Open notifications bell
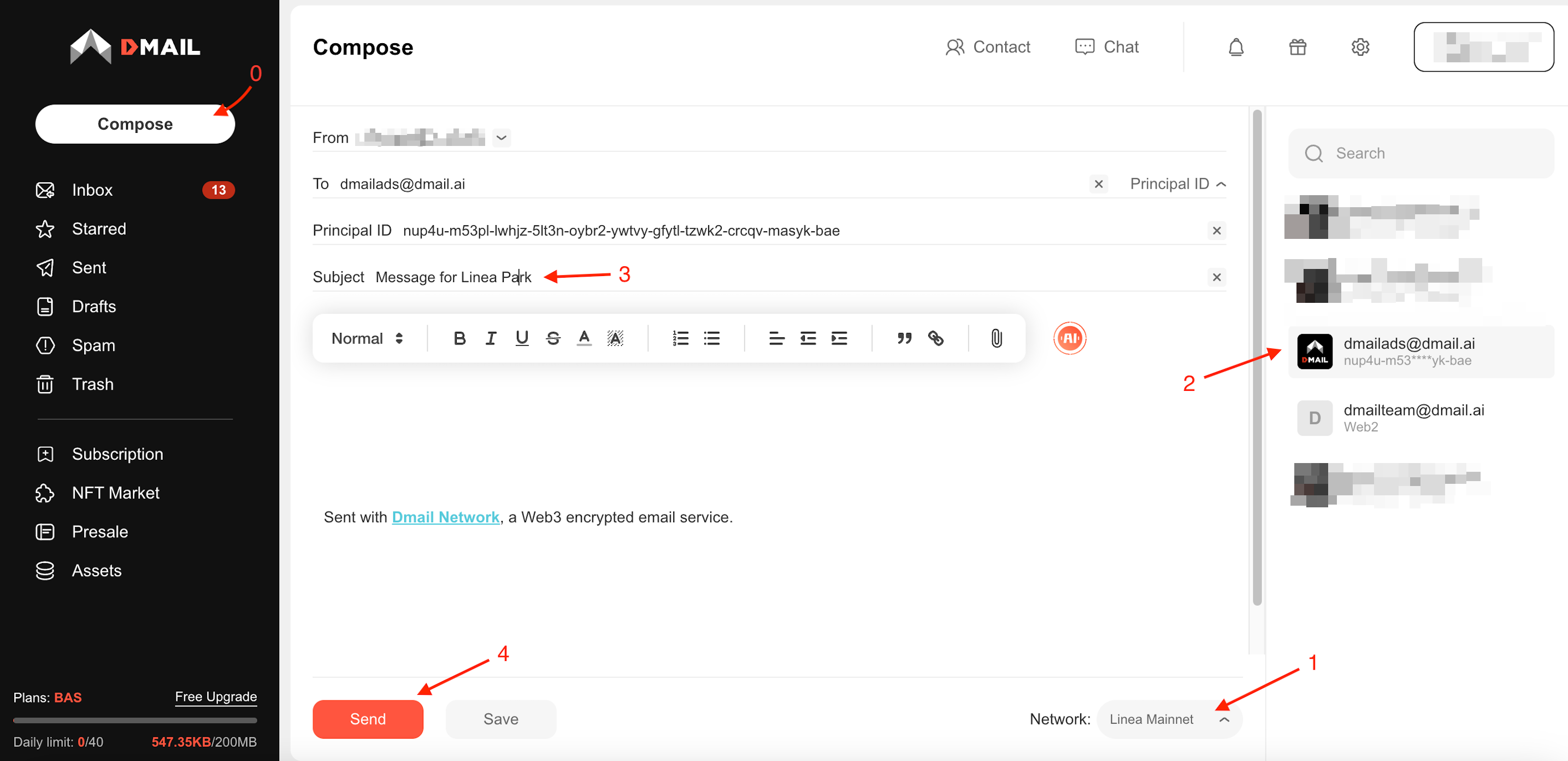The height and width of the screenshot is (761, 1568). pos(1236,47)
